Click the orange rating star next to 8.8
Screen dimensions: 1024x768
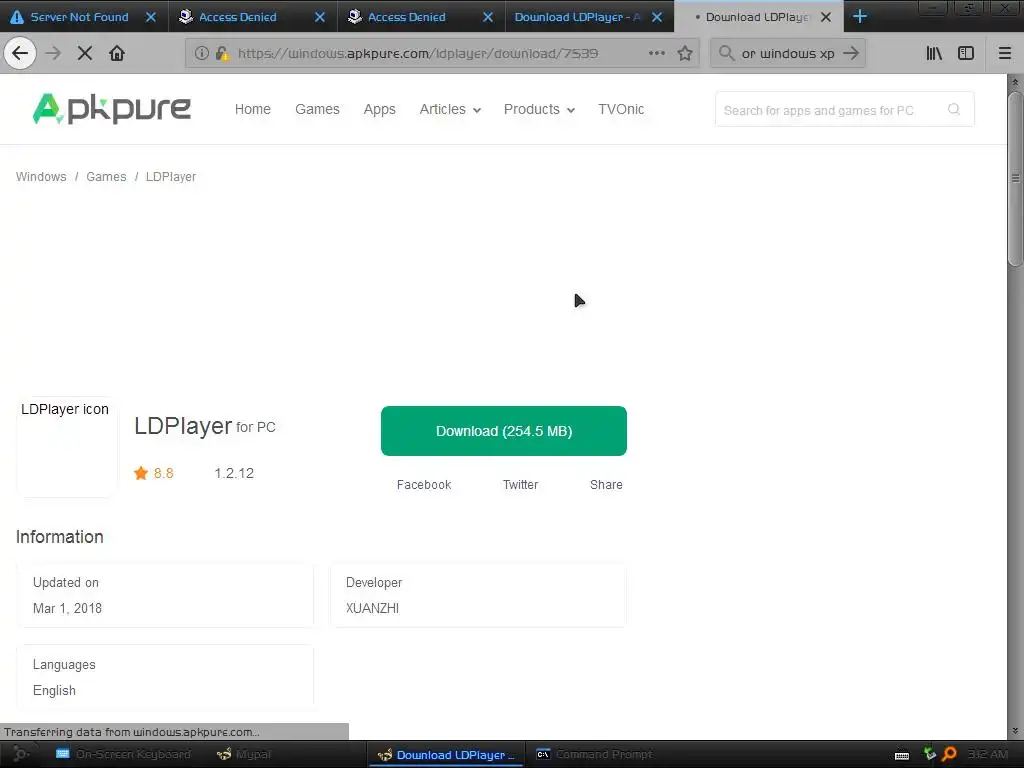(141, 473)
